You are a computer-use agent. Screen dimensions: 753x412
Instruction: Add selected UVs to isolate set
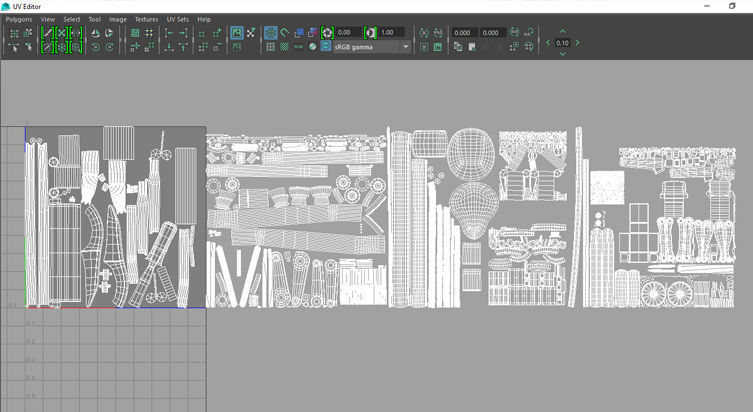[217, 33]
